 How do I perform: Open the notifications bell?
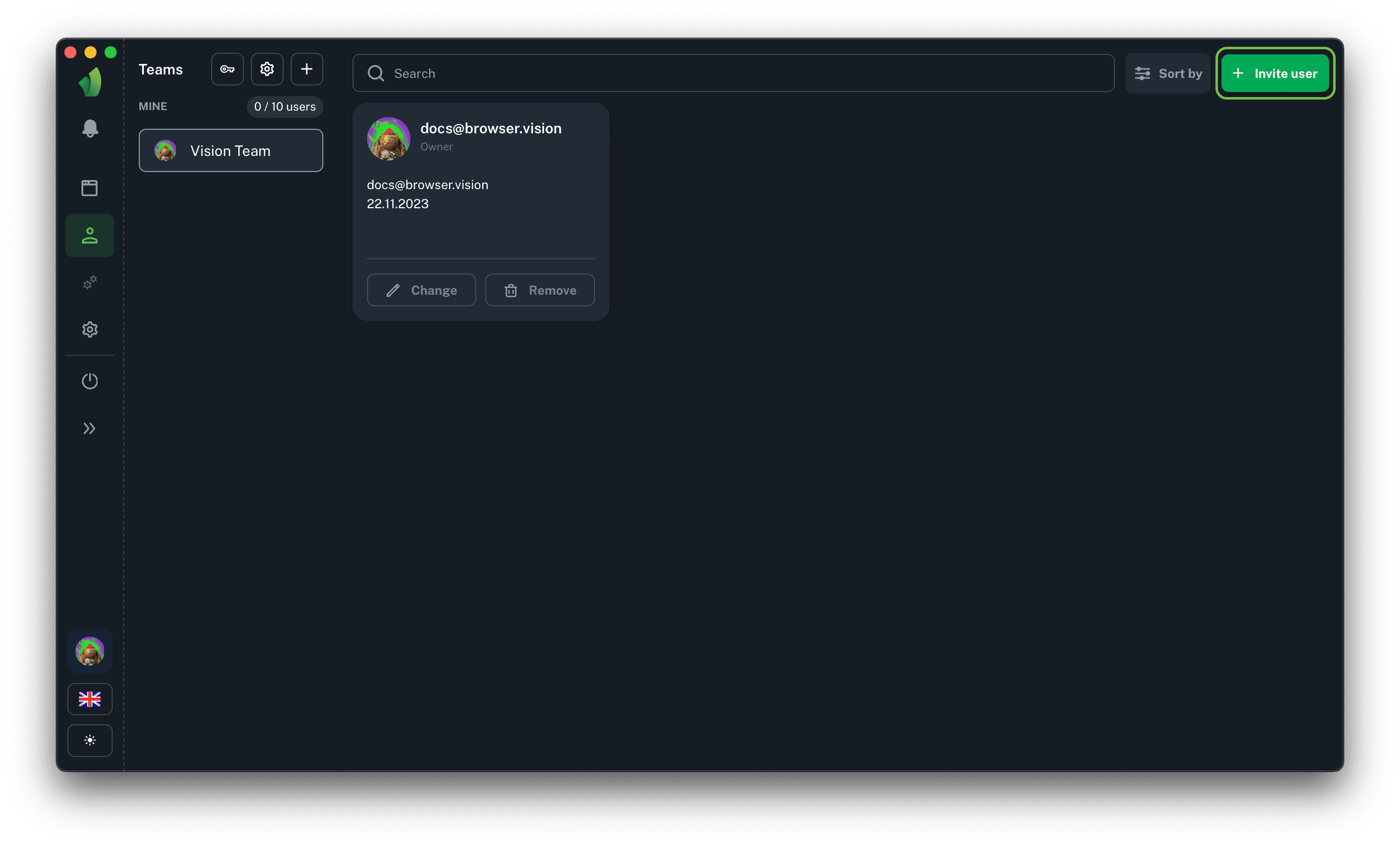click(x=90, y=128)
